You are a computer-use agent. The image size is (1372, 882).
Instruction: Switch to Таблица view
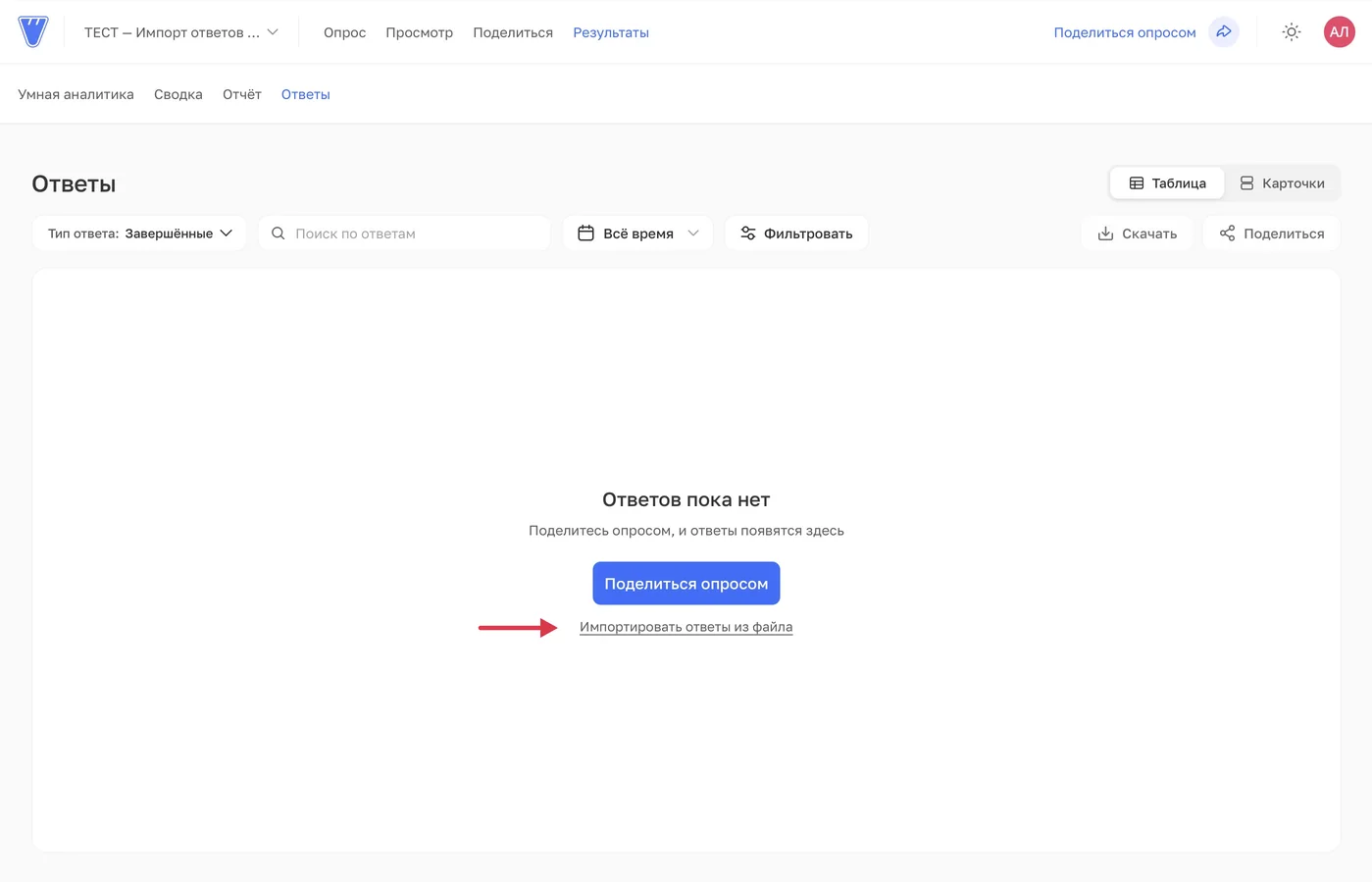1167,183
